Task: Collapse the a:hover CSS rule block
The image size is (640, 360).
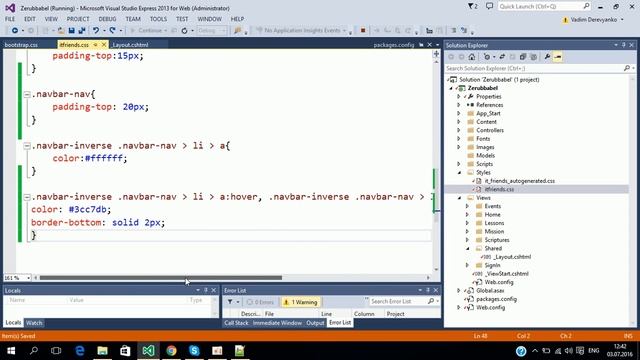Action: click(x=27, y=197)
